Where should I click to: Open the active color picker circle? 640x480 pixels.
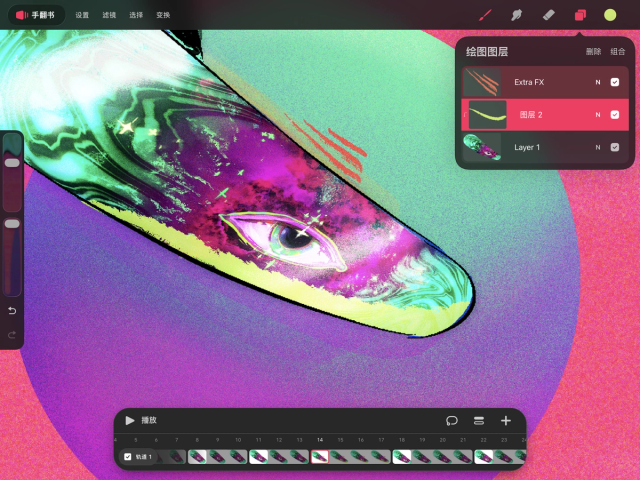(610, 16)
